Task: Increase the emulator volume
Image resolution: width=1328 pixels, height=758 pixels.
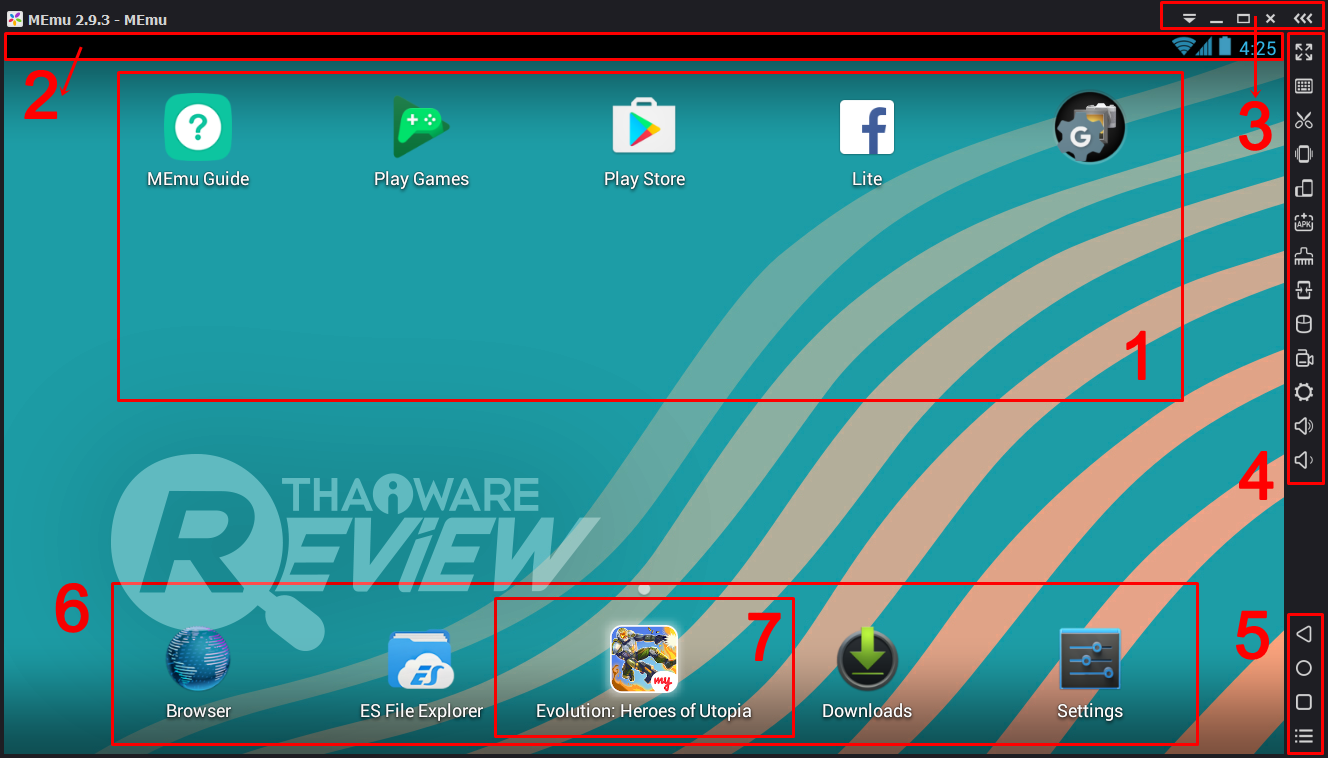Action: coord(1304,426)
